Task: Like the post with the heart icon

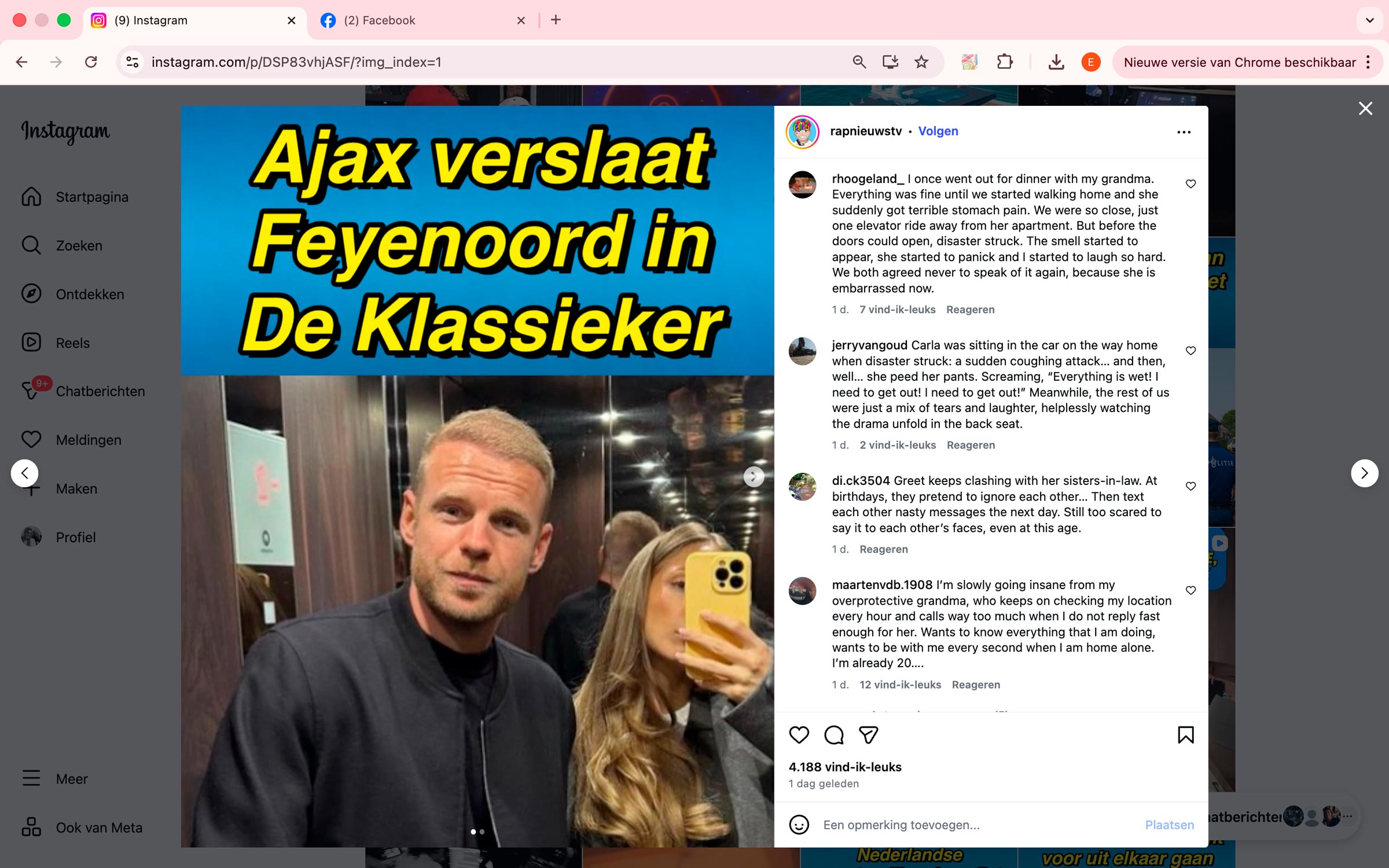Action: pos(799,735)
